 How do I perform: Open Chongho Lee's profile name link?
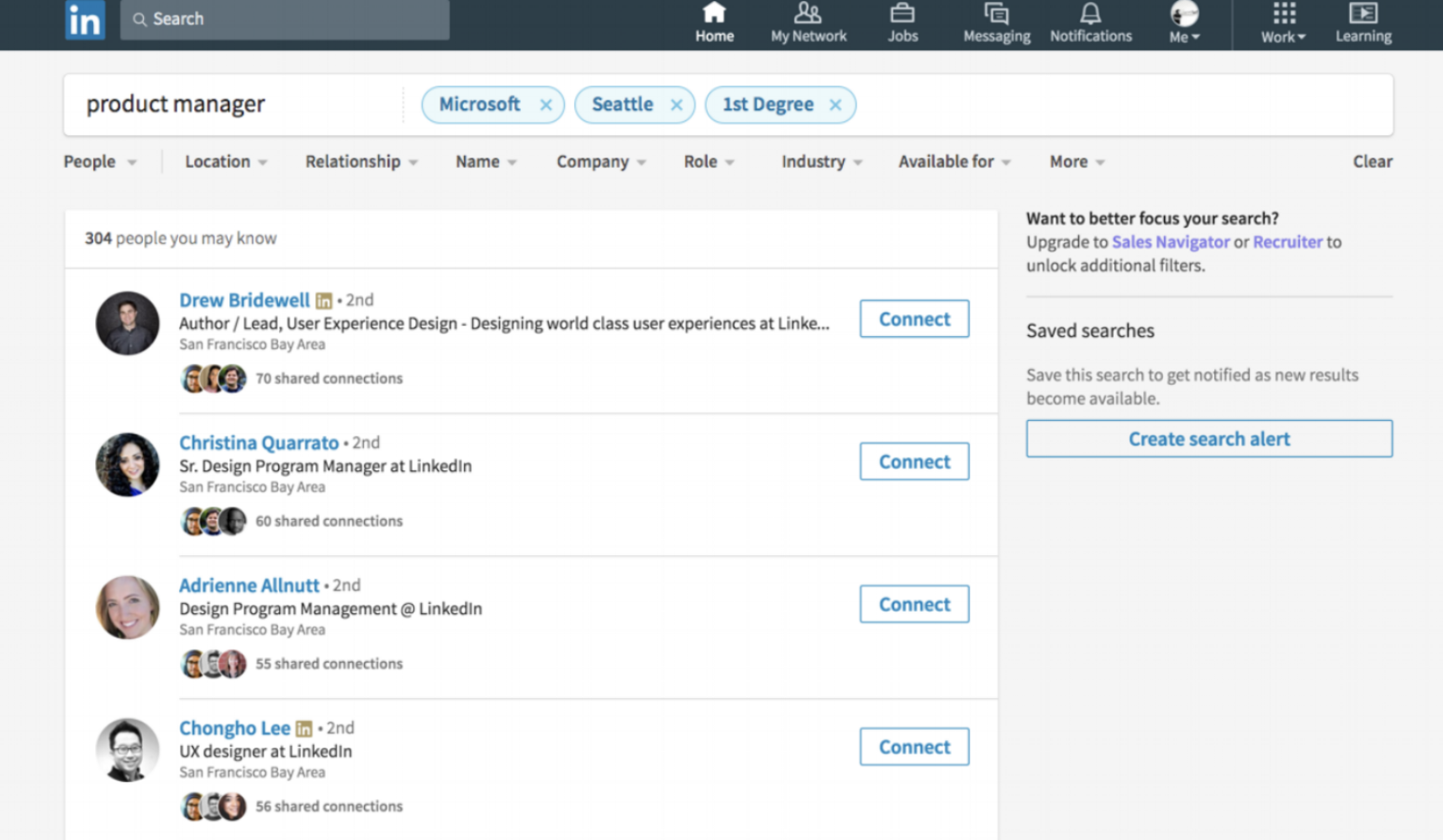coord(234,728)
